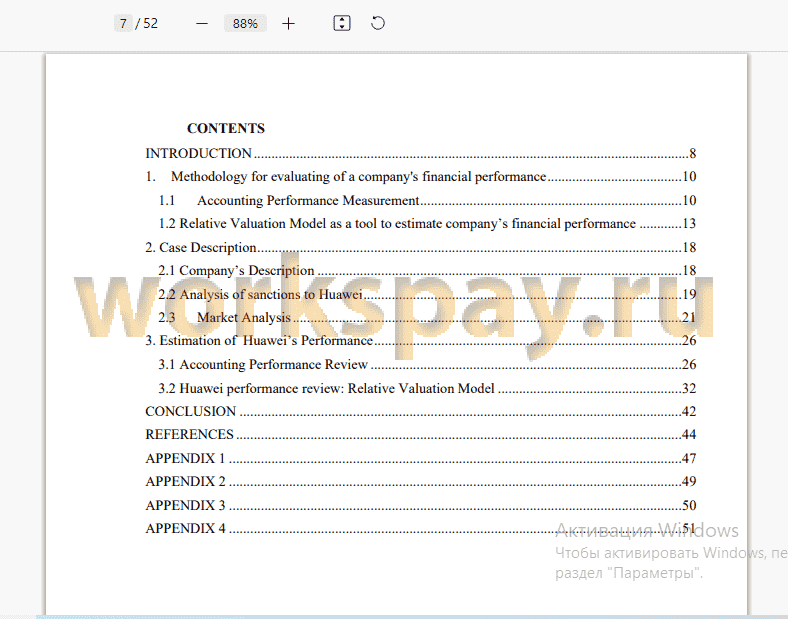Open the APPENDIX 2 entry
The height and width of the screenshot is (619, 788).
click(x=421, y=481)
